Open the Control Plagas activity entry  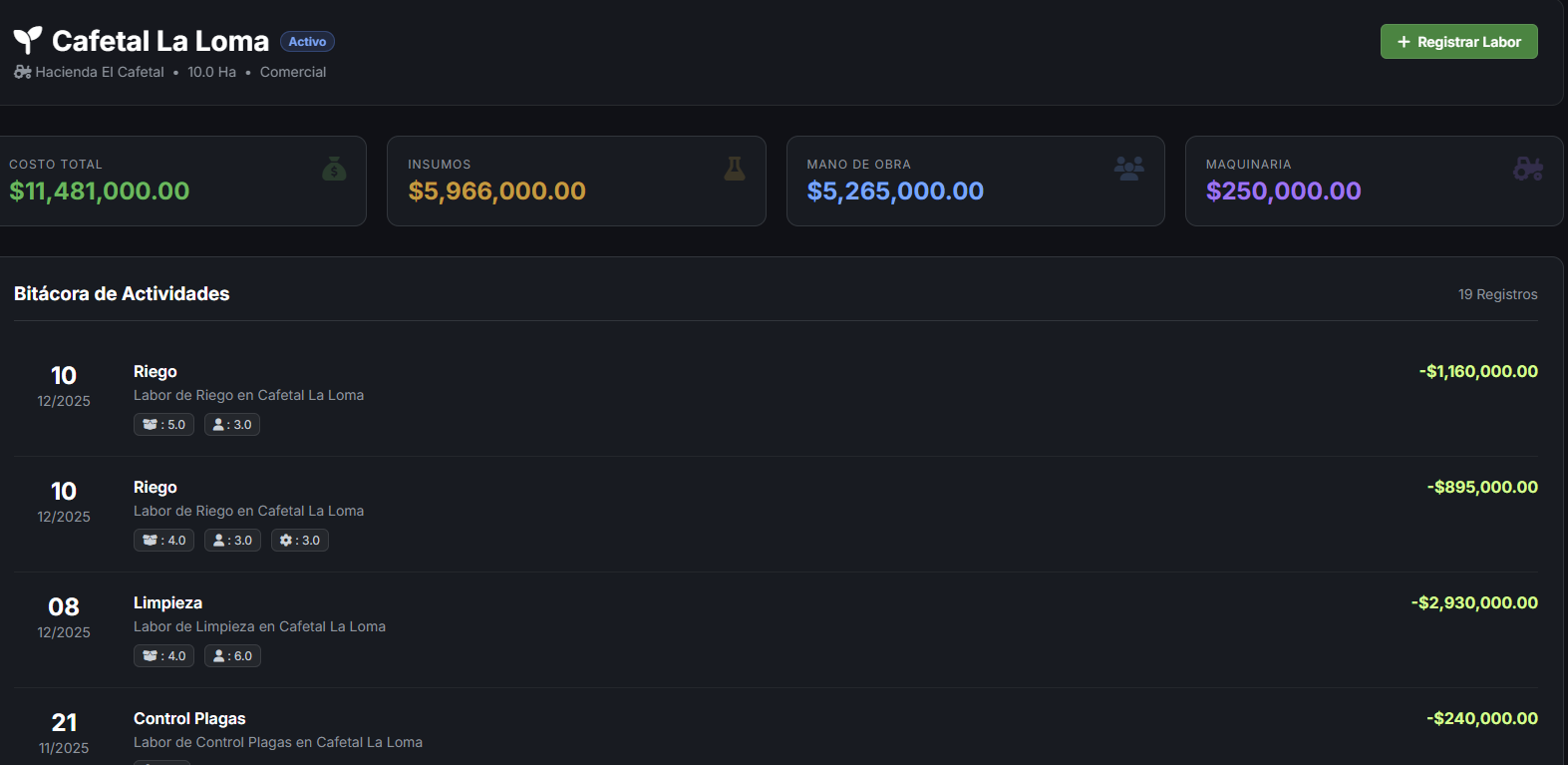click(x=189, y=719)
